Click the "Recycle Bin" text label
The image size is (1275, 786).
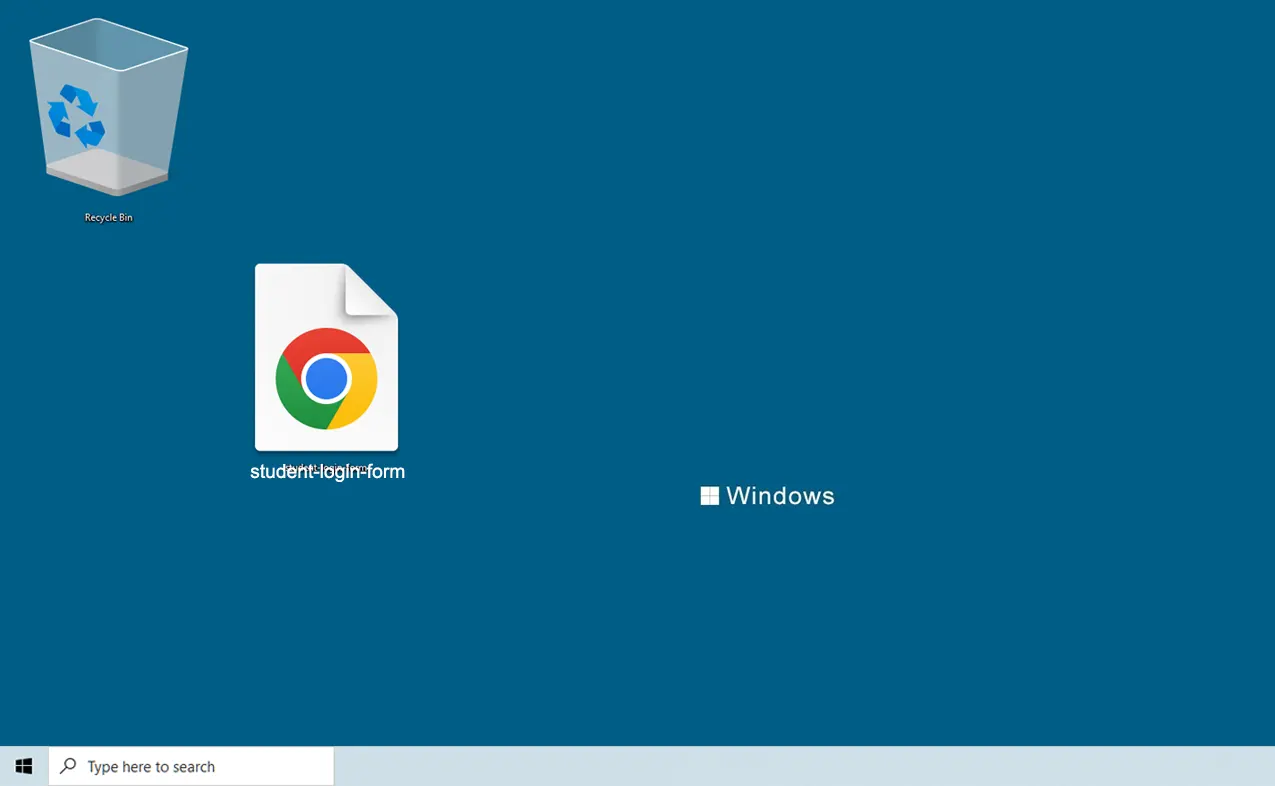(108, 217)
